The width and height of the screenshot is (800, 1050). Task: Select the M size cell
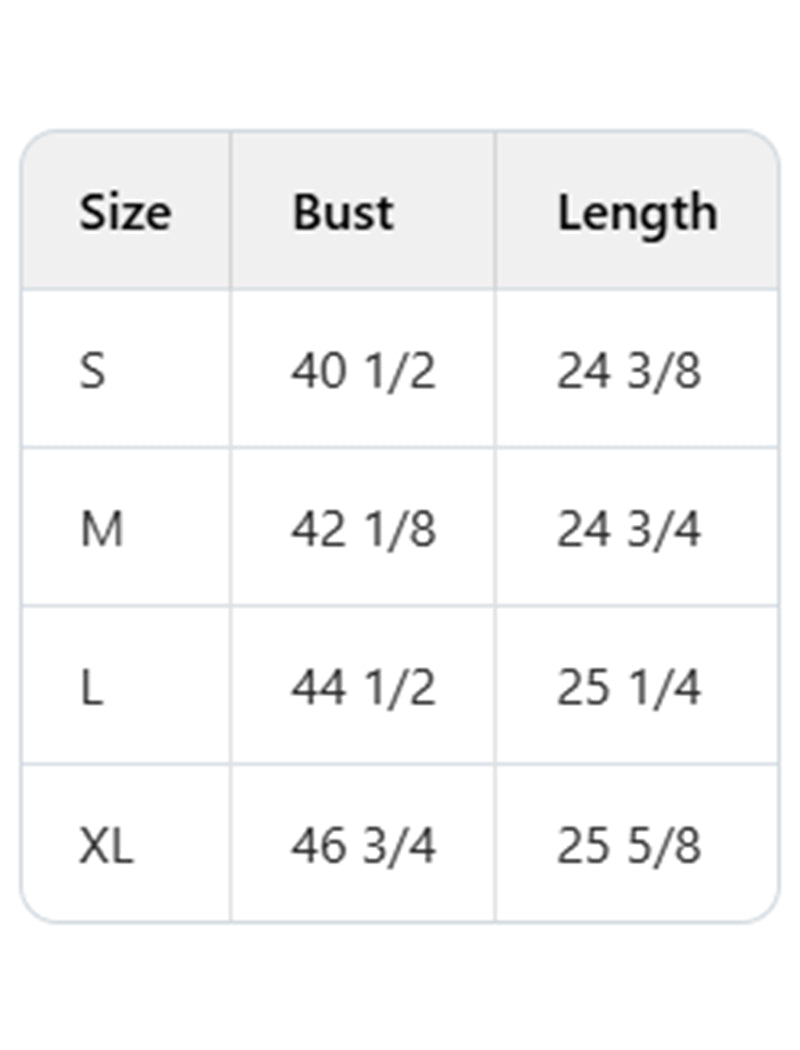[x=101, y=529]
